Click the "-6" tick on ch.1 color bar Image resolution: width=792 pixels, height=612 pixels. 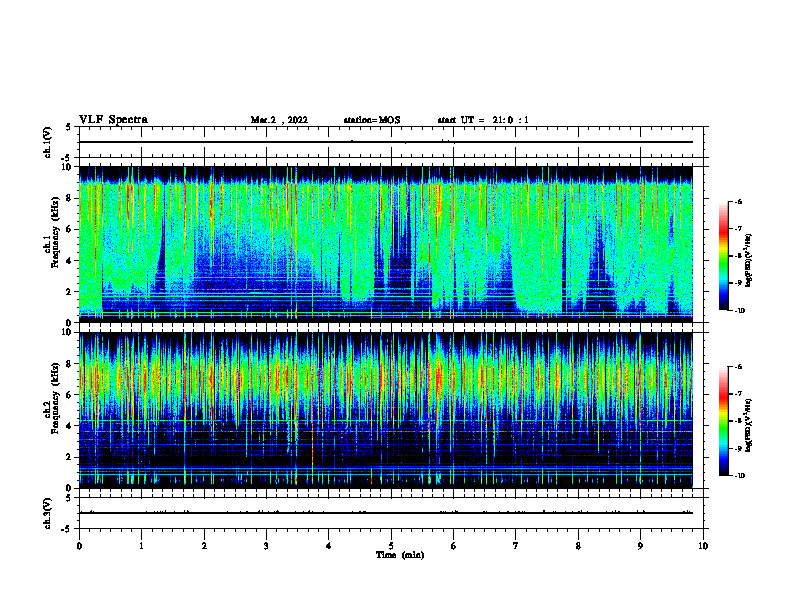pos(738,202)
